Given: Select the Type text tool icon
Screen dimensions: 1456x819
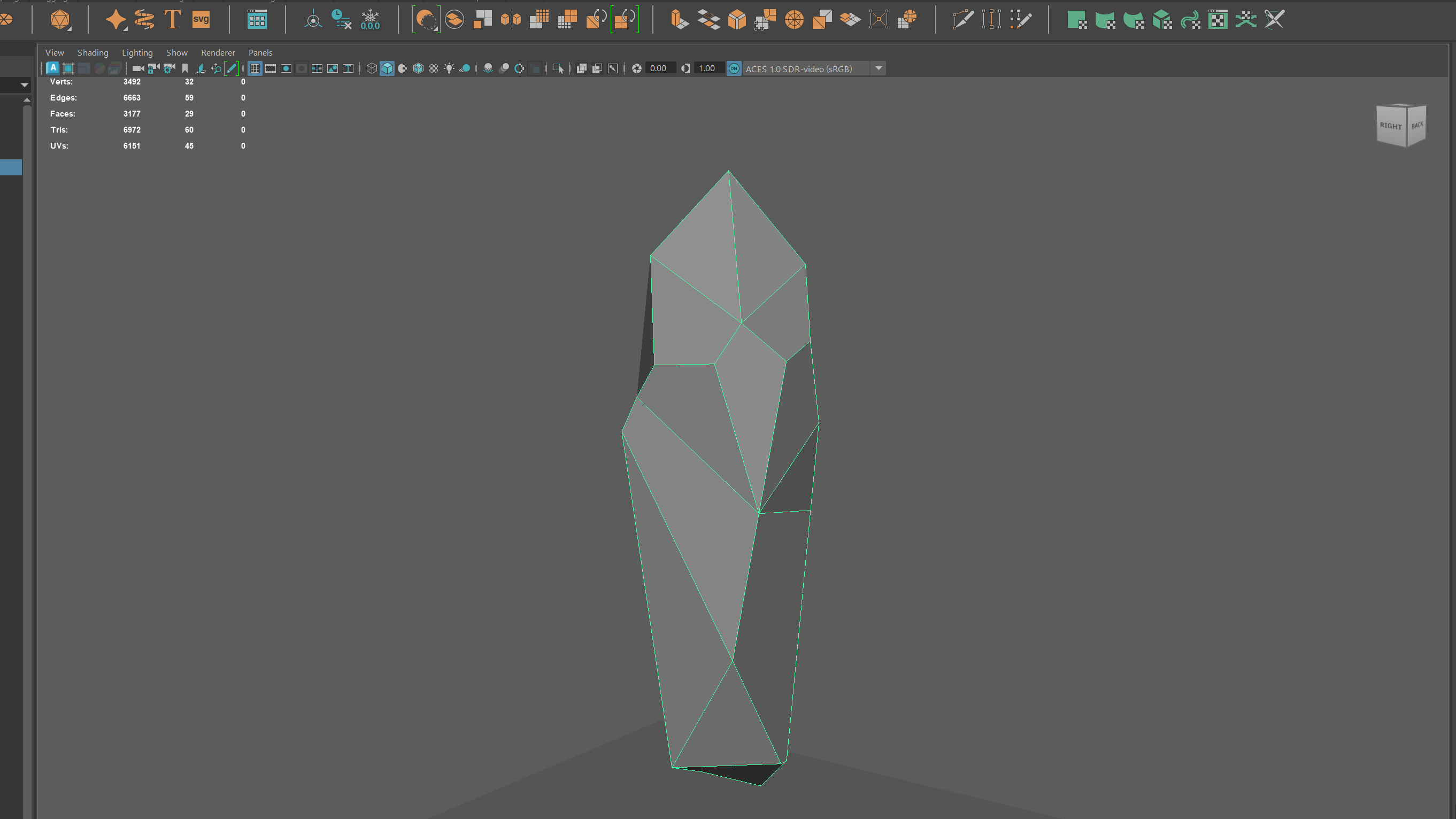Looking at the screenshot, I should [172, 20].
